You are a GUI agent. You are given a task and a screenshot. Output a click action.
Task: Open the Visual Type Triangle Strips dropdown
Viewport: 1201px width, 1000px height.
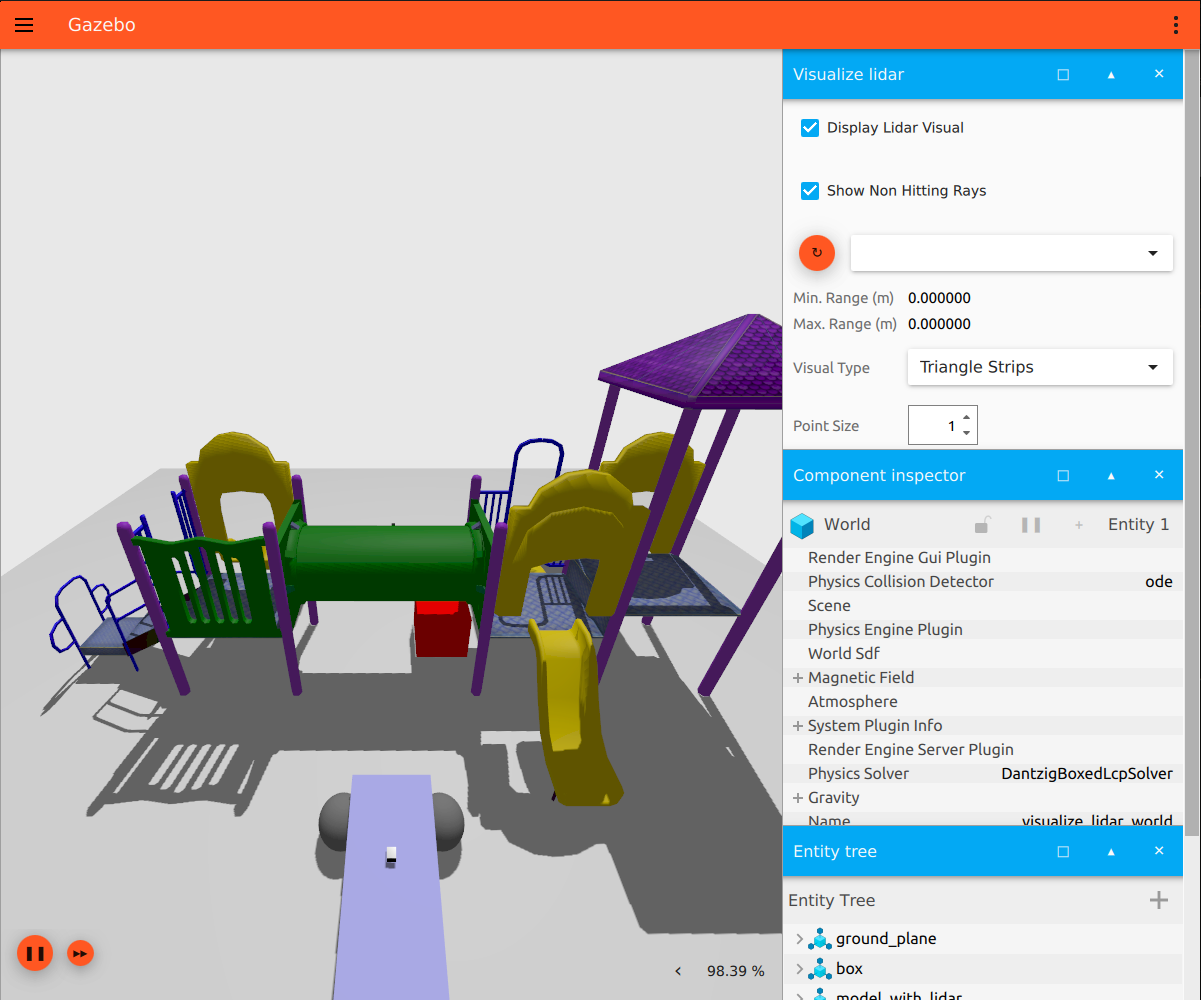(x=1040, y=367)
